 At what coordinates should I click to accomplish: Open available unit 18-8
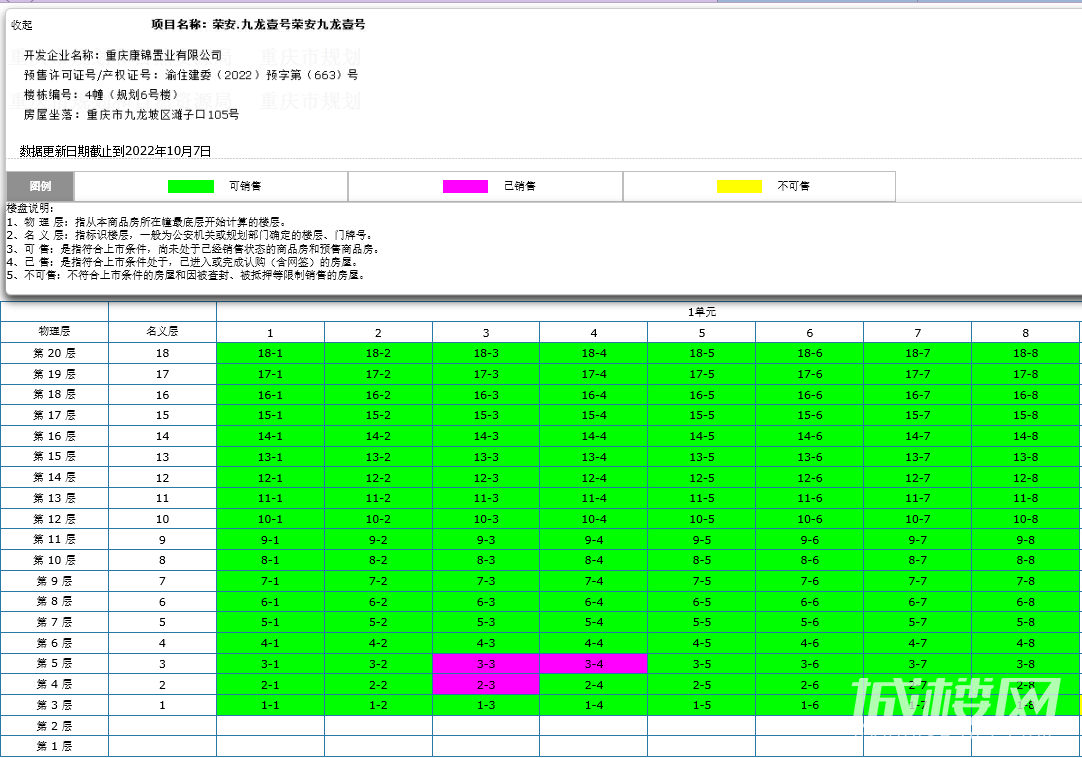pos(1025,353)
